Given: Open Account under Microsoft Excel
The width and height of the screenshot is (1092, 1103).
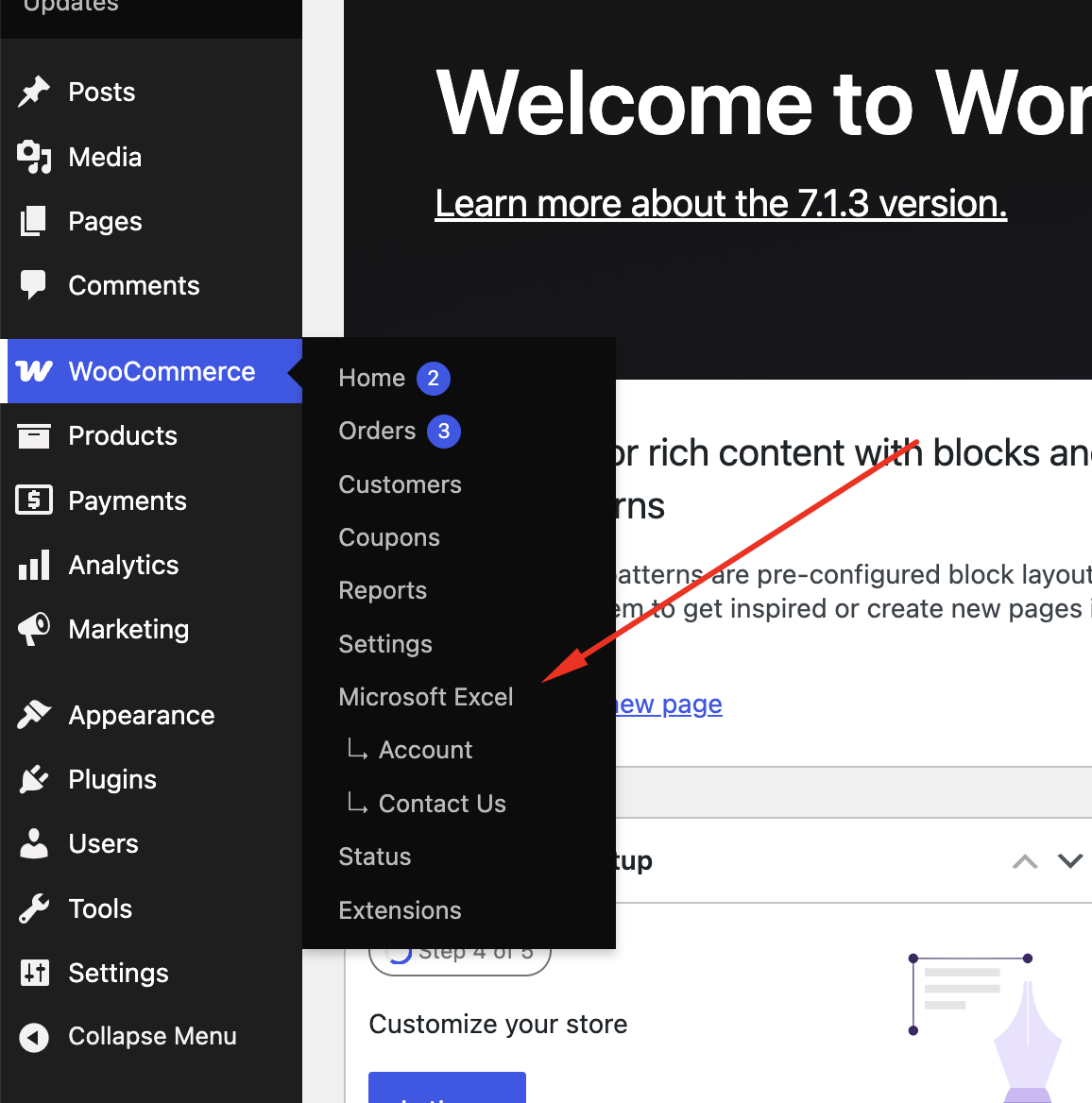Looking at the screenshot, I should point(425,750).
